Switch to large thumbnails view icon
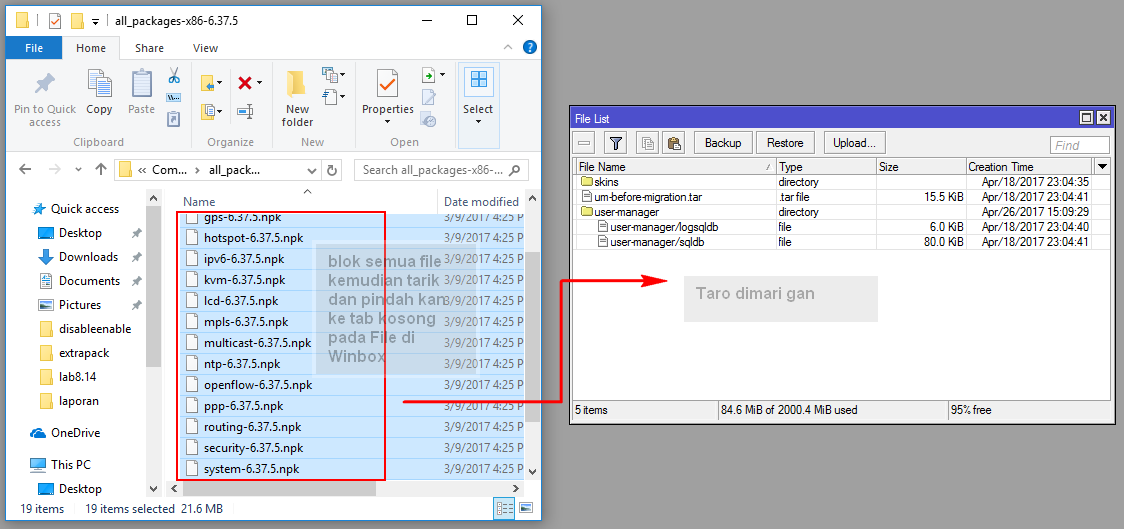This screenshot has height=529, width=1124. [526, 509]
